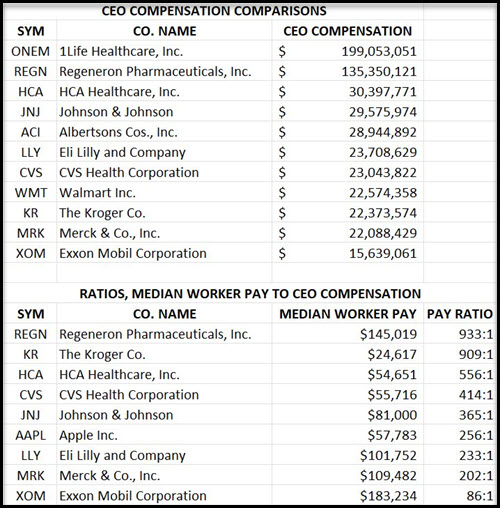This screenshot has width=500, height=508.
Task: Select the Regeneron compensation 135,350,121 cell
Action: pos(379,72)
